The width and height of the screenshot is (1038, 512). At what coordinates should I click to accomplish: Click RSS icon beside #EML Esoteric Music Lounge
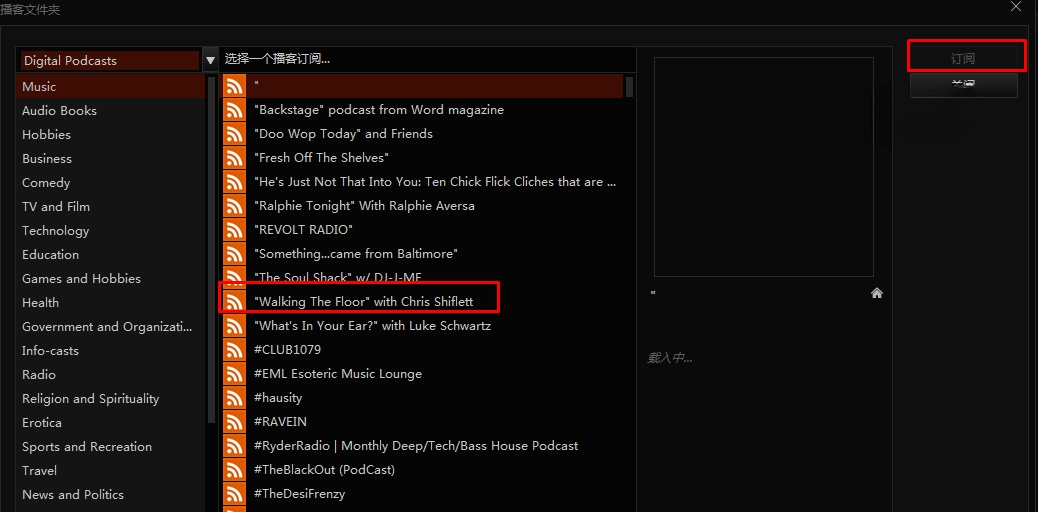point(234,374)
